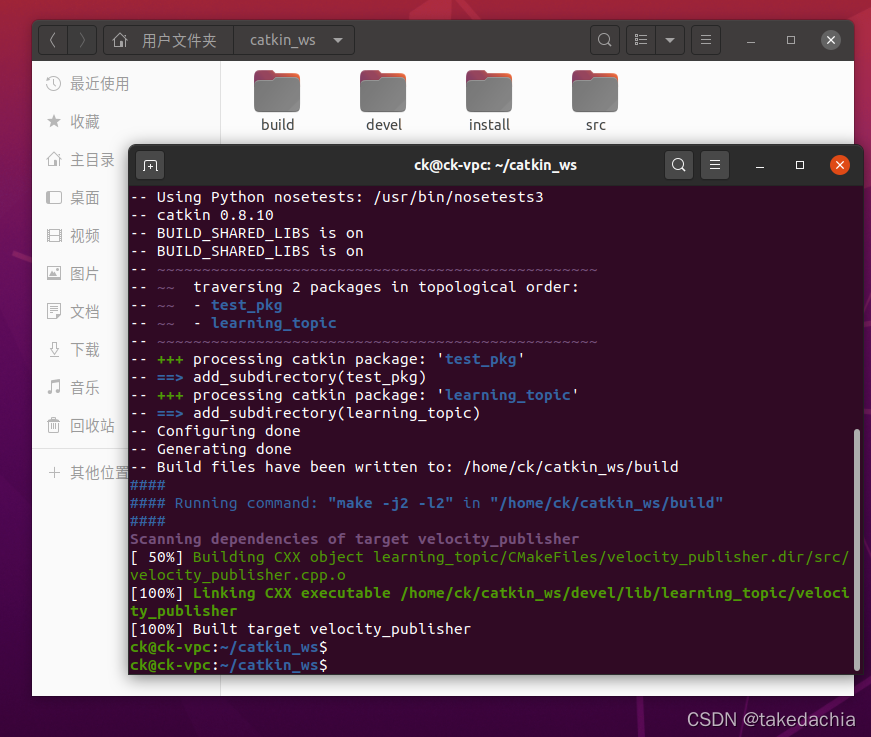Viewport: 871px width, 737px height.
Task: Open the terminal hamburger menu
Action: (715, 165)
